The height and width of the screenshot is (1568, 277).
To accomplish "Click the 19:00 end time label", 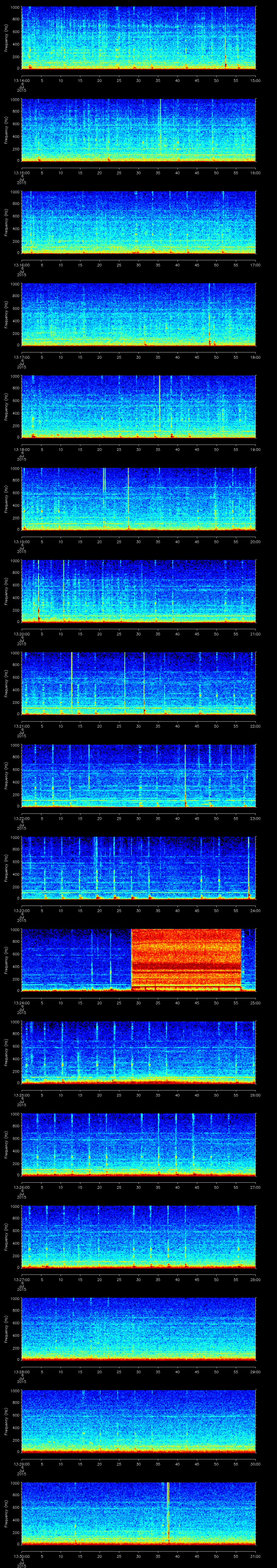I will click(255, 449).
